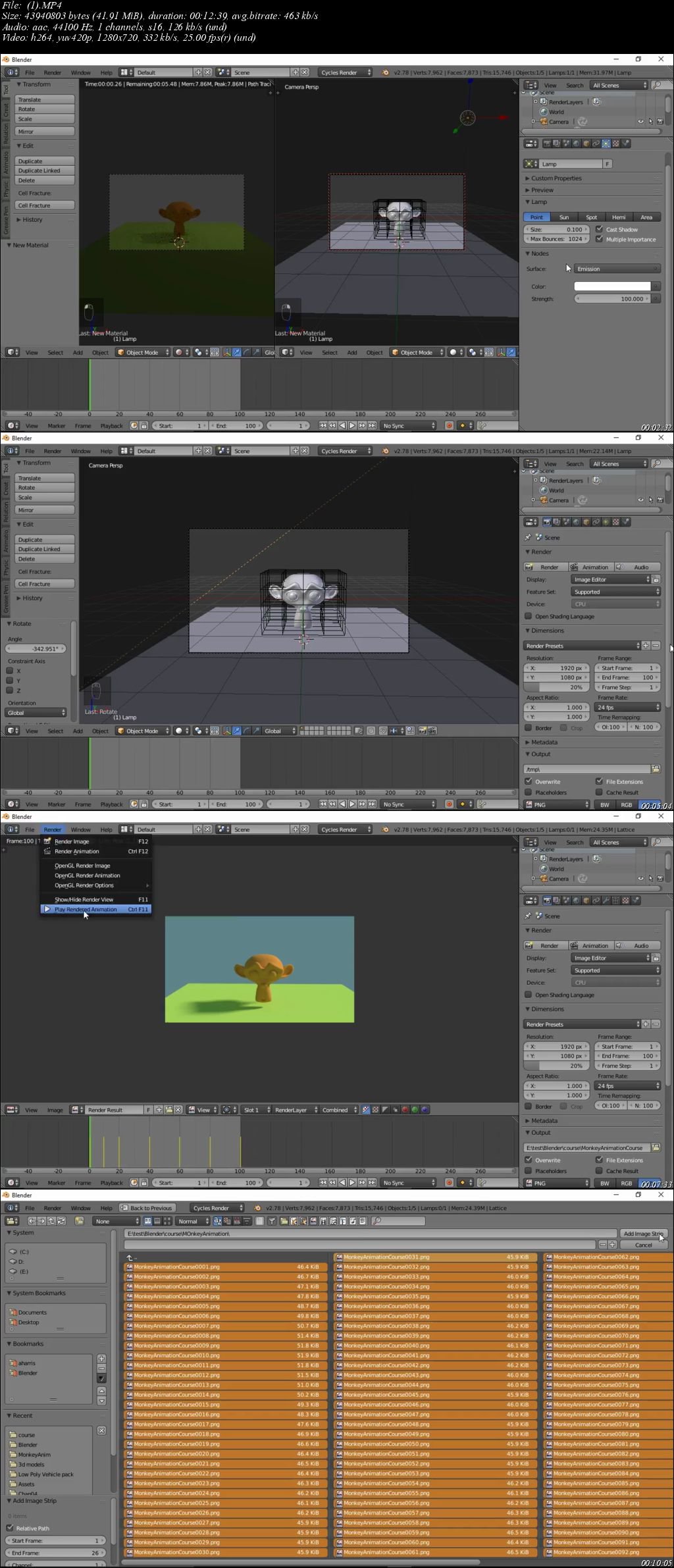Select the Sun lamp type button
674x1568 pixels.
pyautogui.click(x=563, y=217)
